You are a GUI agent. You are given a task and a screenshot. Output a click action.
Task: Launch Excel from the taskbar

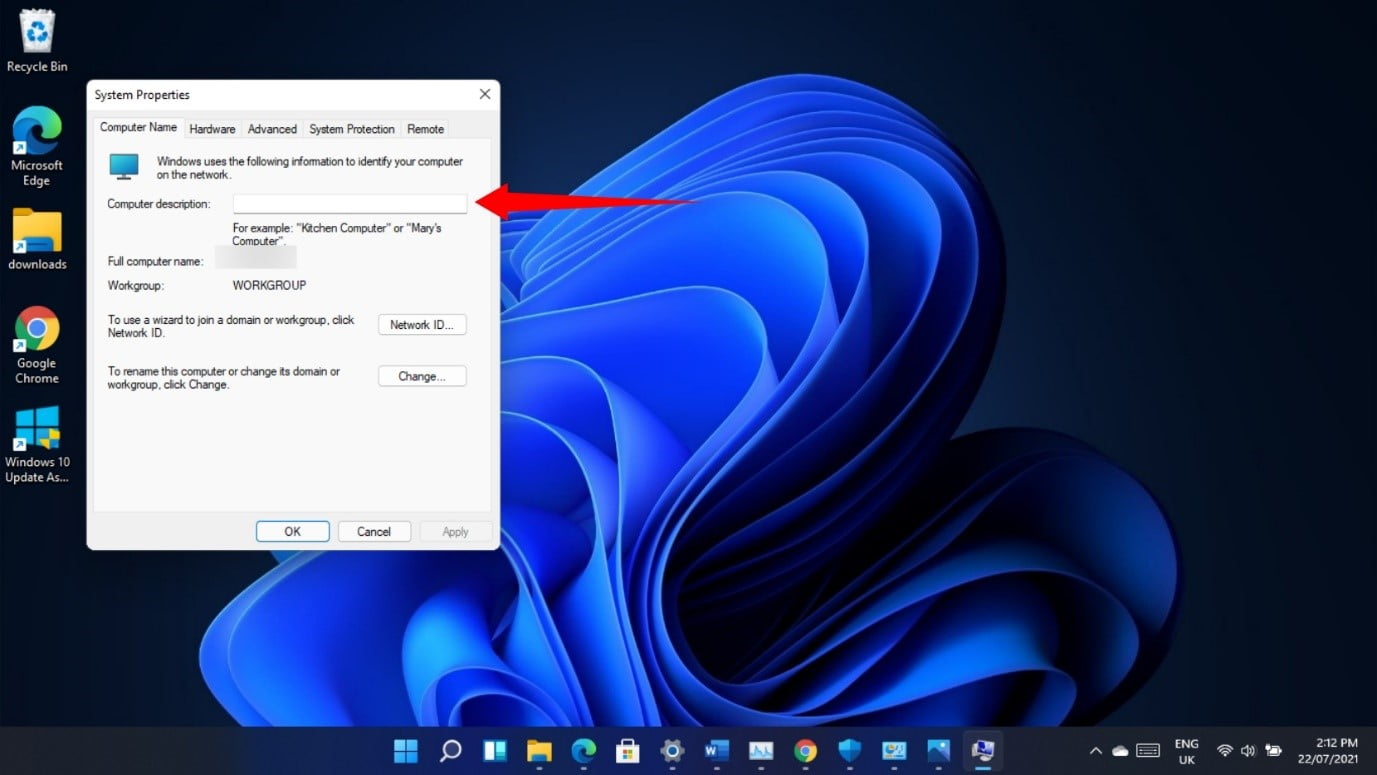click(x=761, y=751)
